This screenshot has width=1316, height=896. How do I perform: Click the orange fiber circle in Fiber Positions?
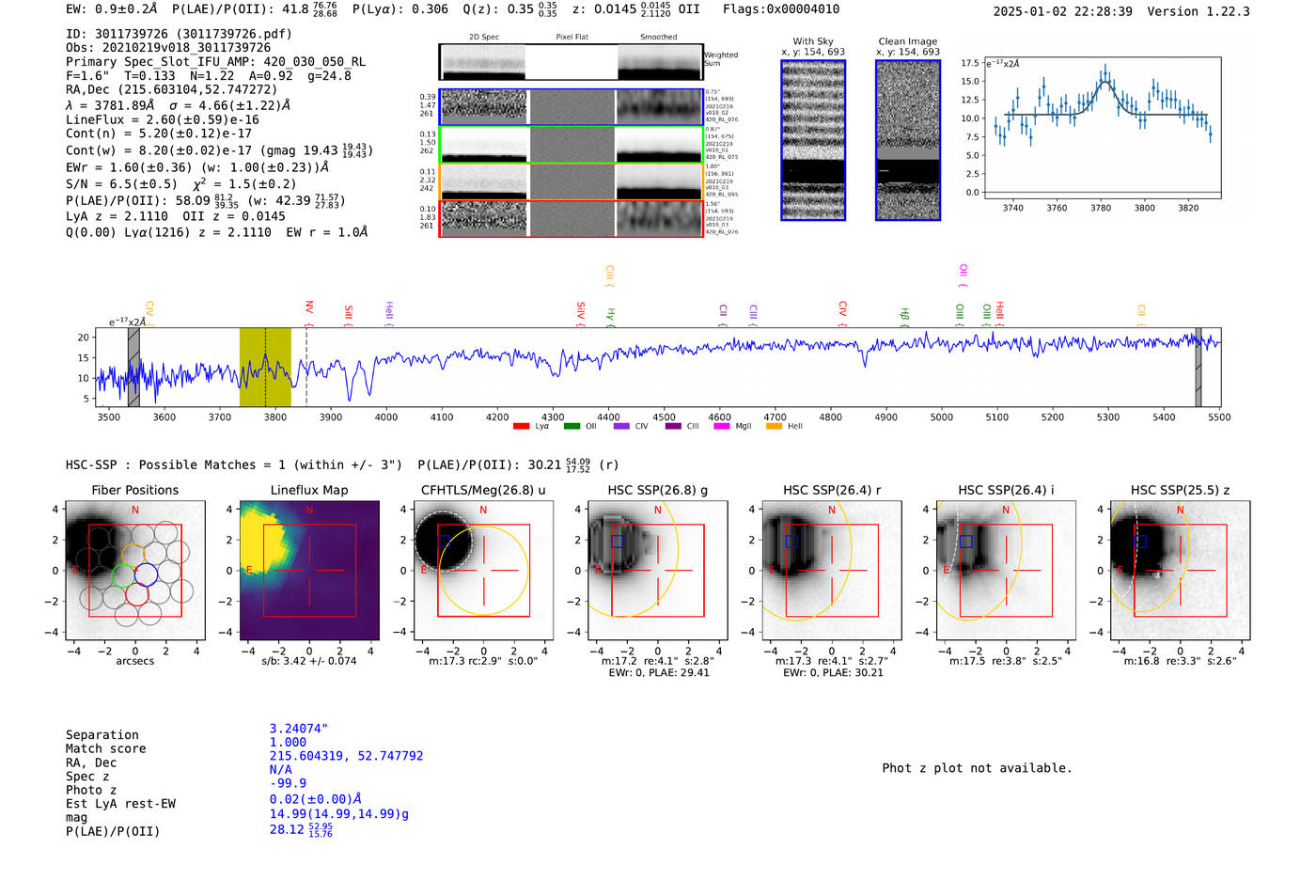click(x=135, y=556)
